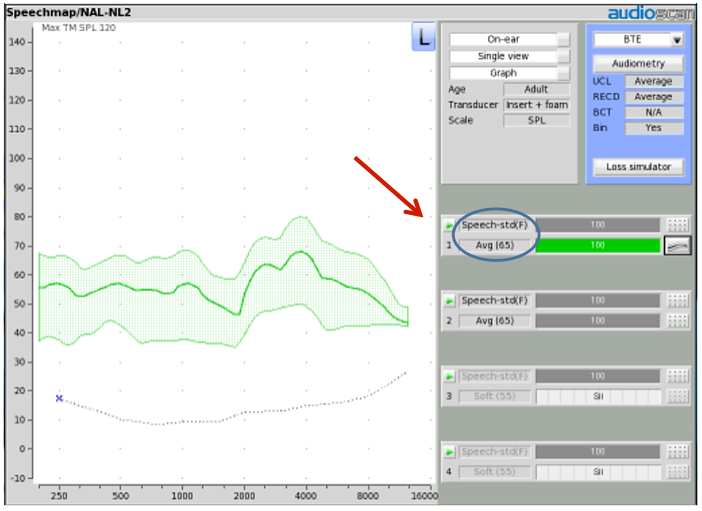Screen dimensions: 702x511
Task: Change RECD Average setting
Action: (654, 97)
